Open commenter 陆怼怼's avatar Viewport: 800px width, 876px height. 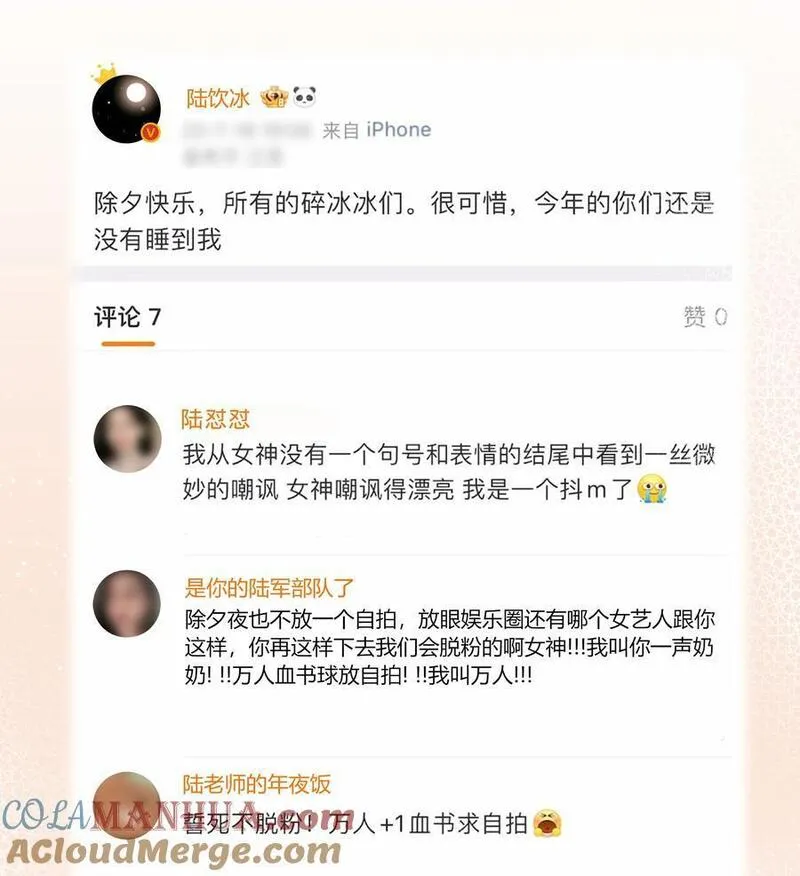(x=127, y=439)
